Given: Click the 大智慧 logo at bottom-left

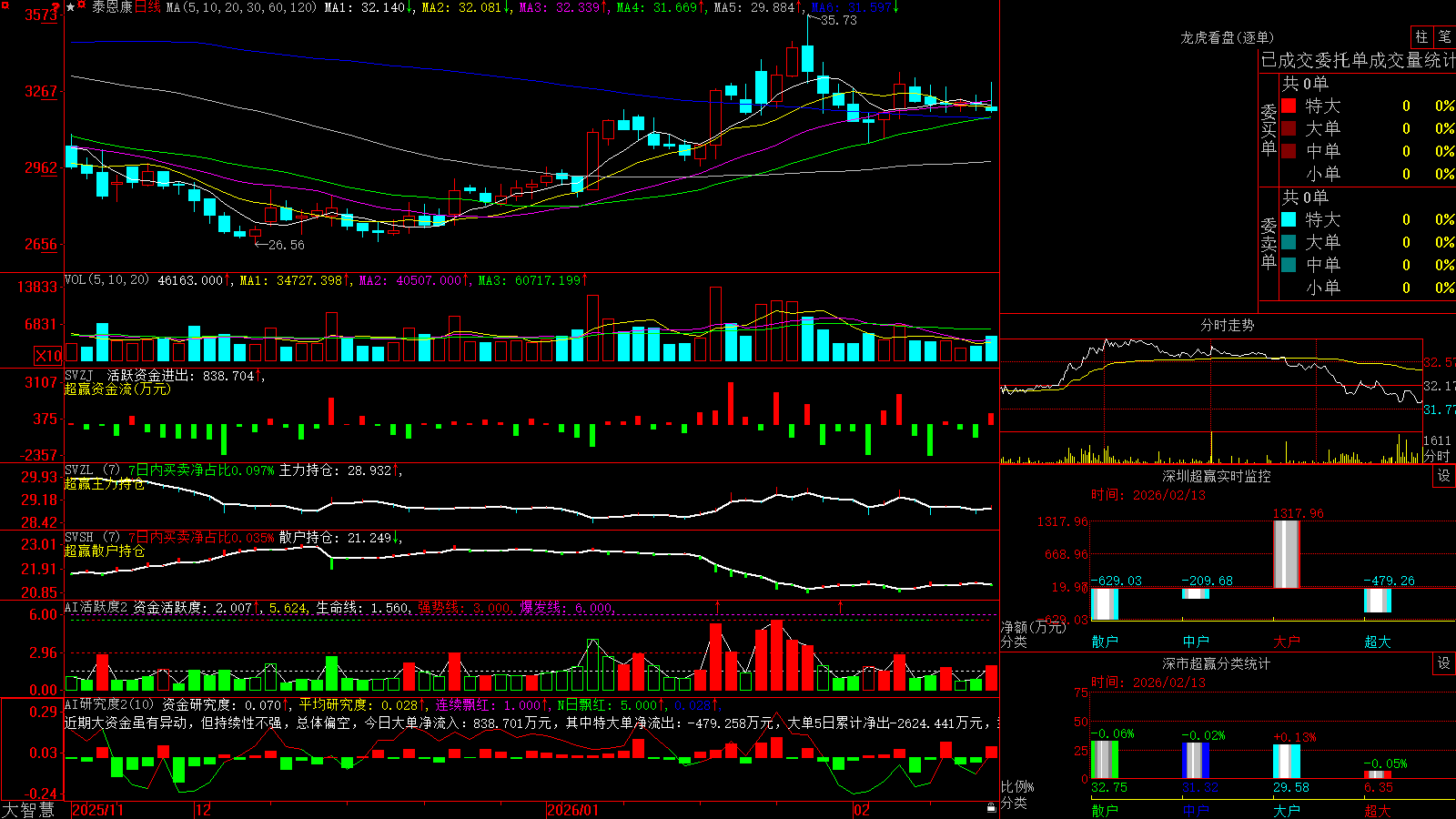Looking at the screenshot, I should [x=28, y=809].
